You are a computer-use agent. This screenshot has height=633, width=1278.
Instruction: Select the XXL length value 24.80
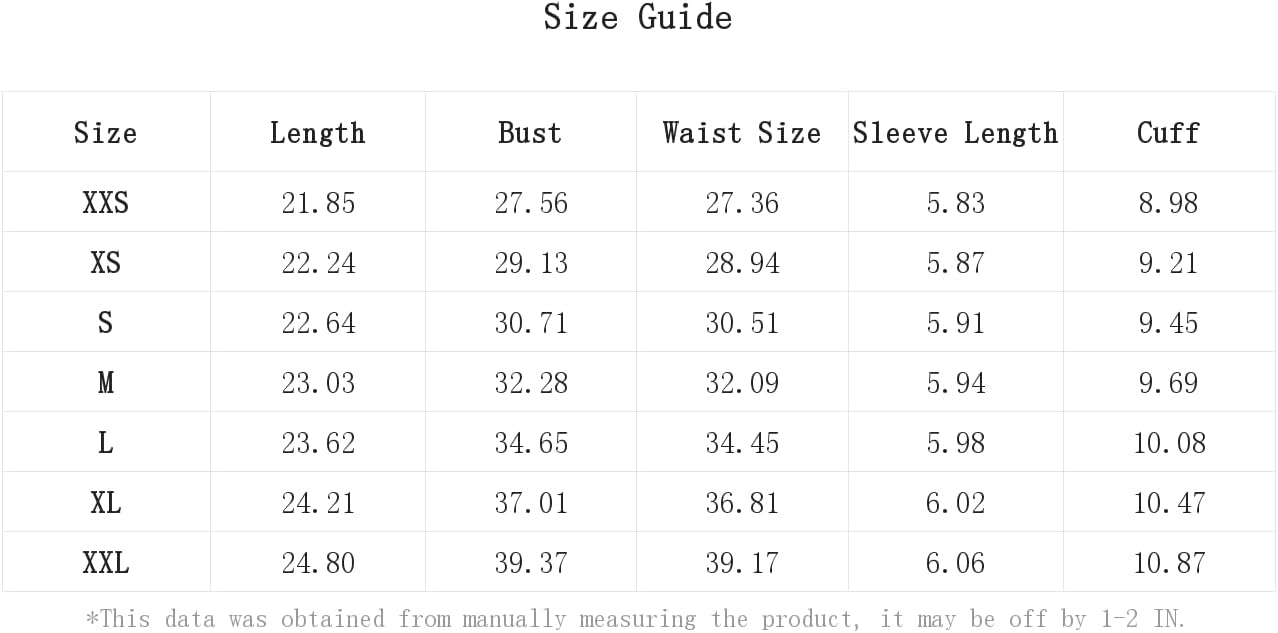tap(318, 563)
